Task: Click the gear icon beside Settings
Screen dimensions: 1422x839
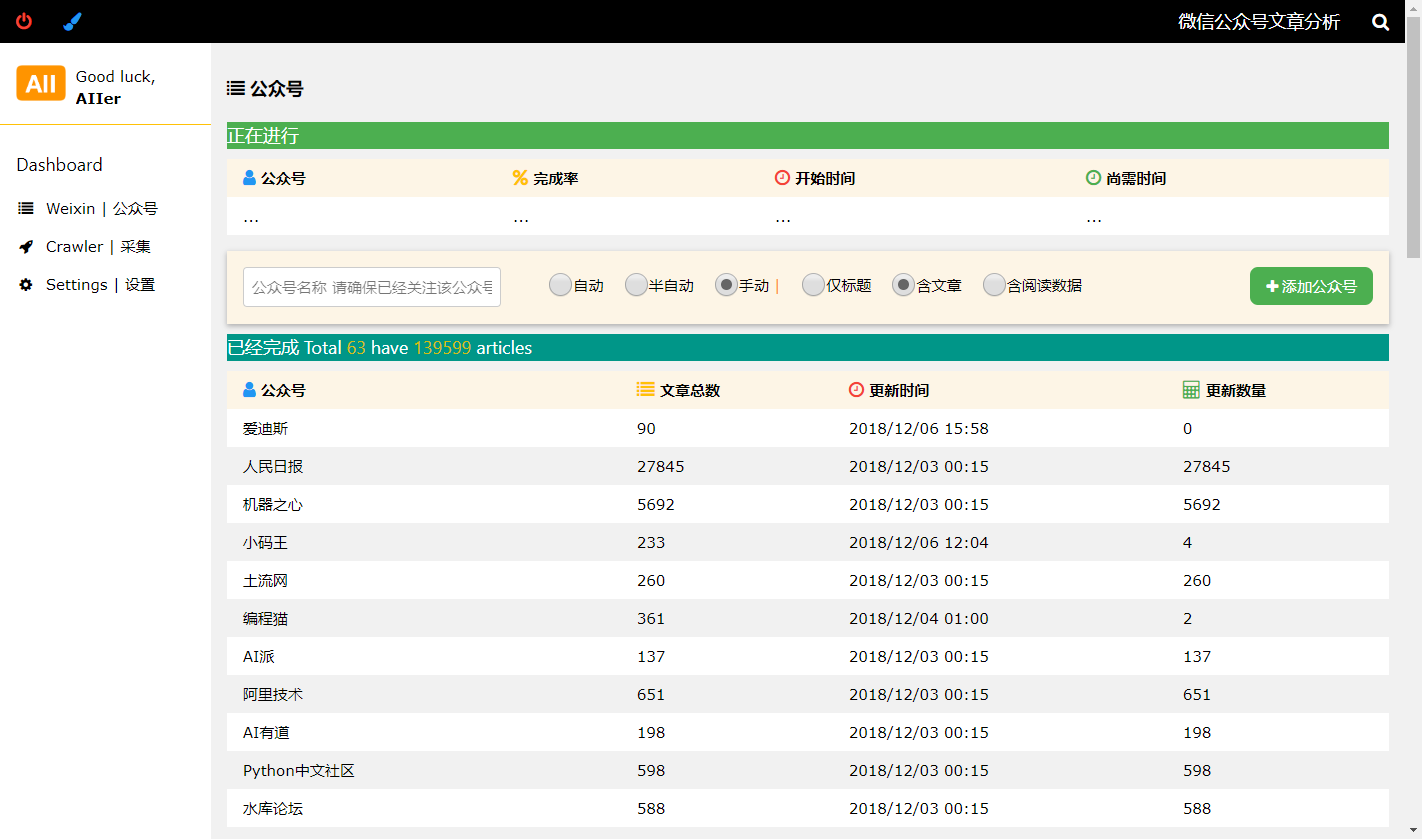Action: 26,285
